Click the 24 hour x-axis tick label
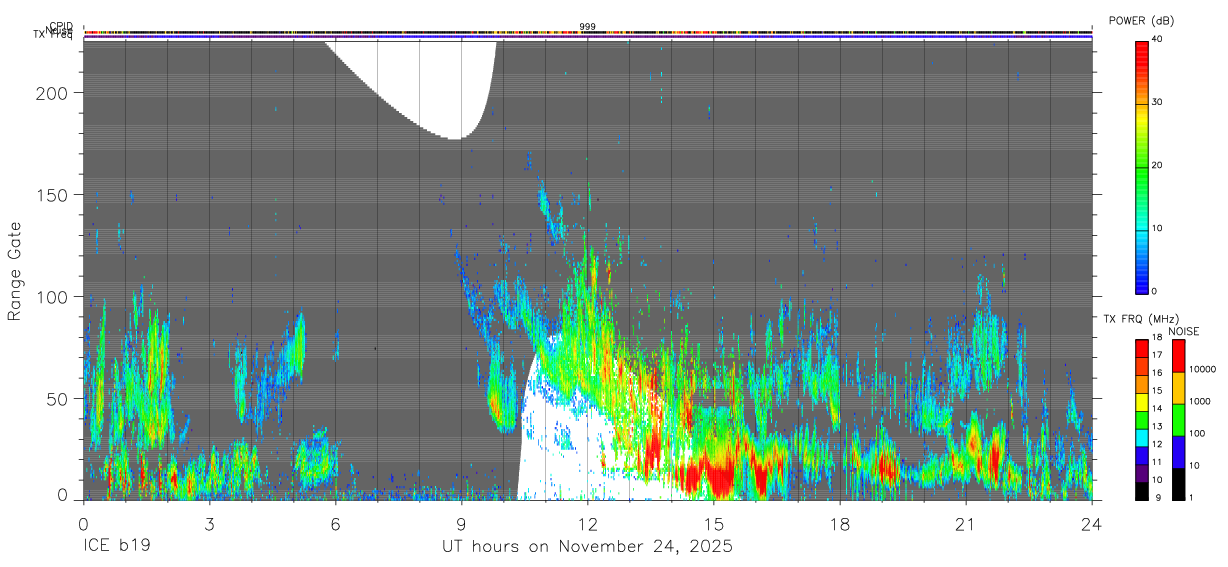This screenshot has height=567, width=1228. (1092, 524)
